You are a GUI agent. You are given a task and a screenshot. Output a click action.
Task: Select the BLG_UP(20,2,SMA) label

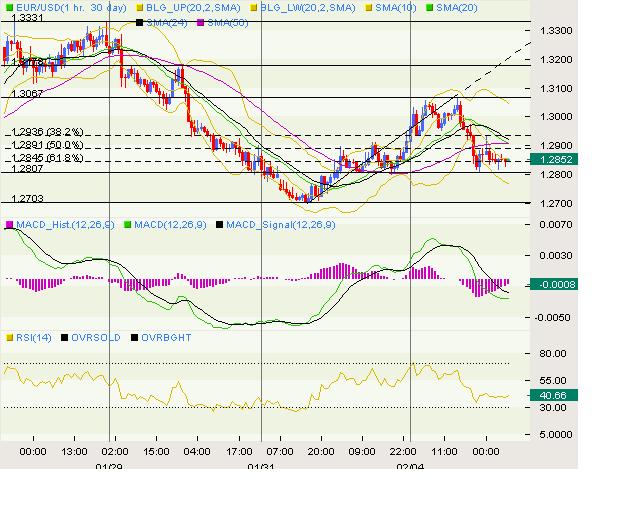193,8
